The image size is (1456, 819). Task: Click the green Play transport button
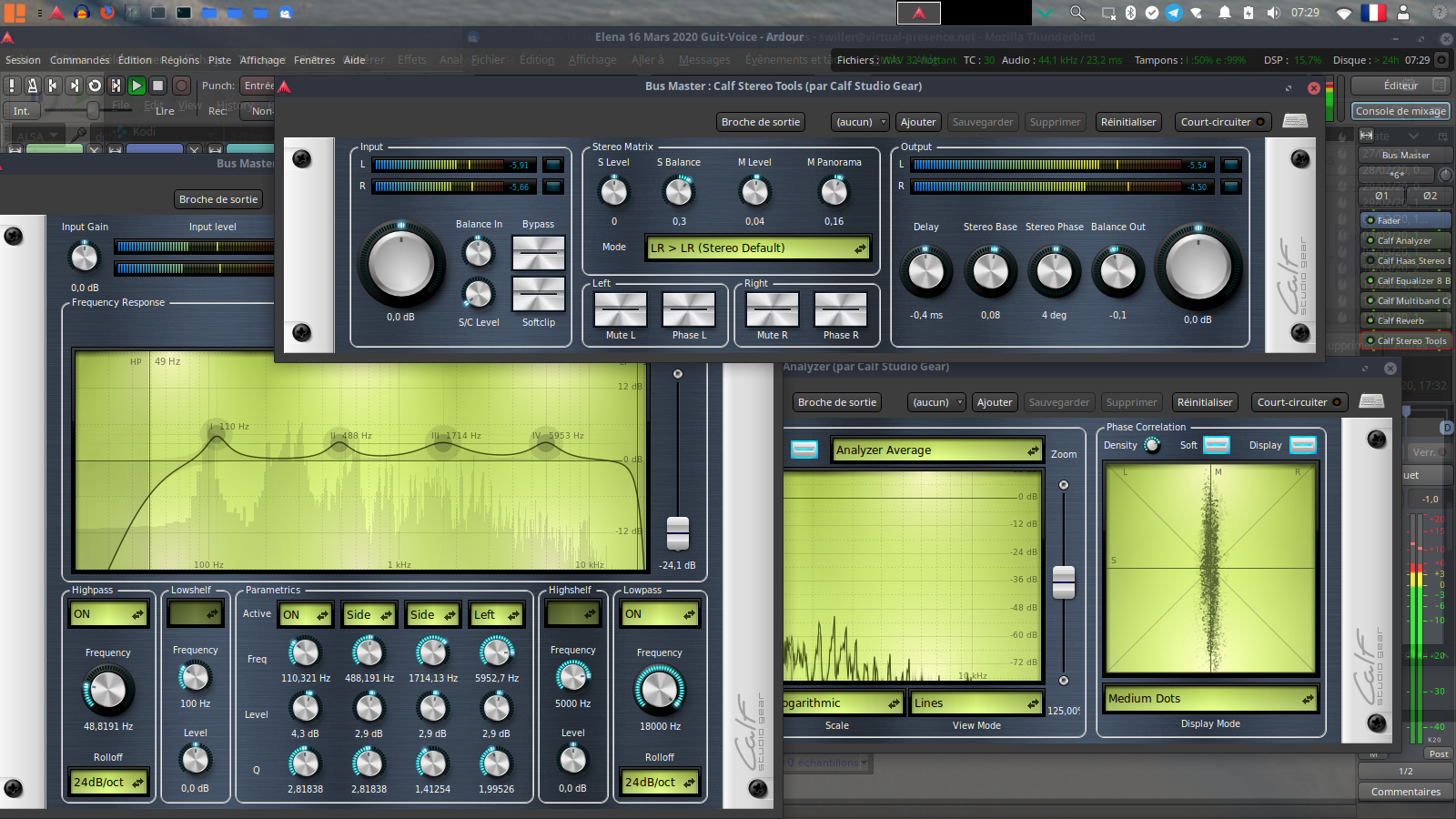136,86
